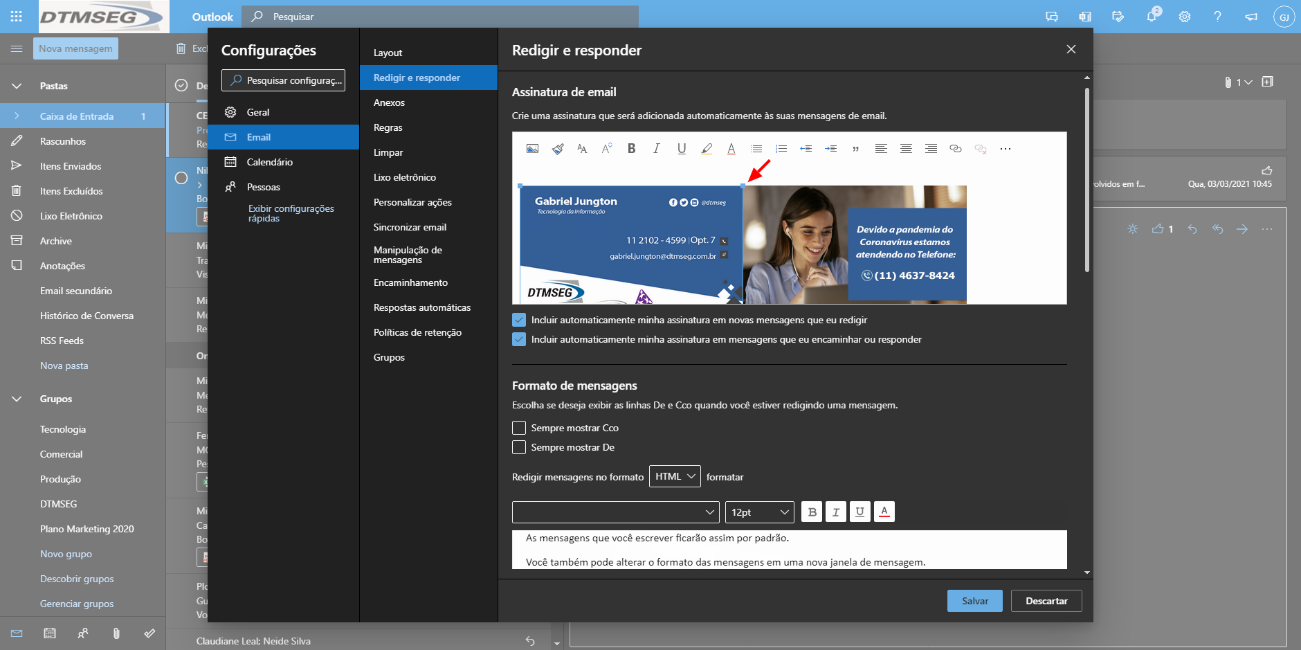Select the message circle in mail list
1301x650 pixels.
(181, 177)
